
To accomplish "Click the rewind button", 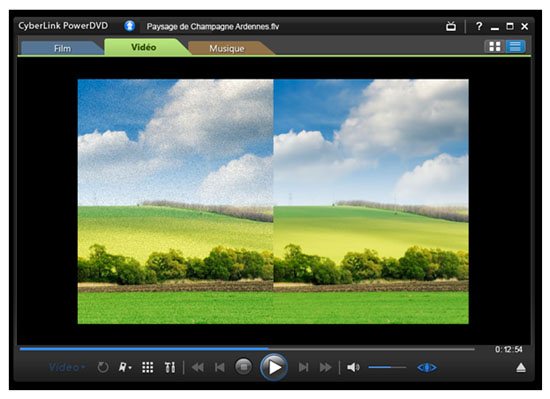I will (x=198, y=367).
